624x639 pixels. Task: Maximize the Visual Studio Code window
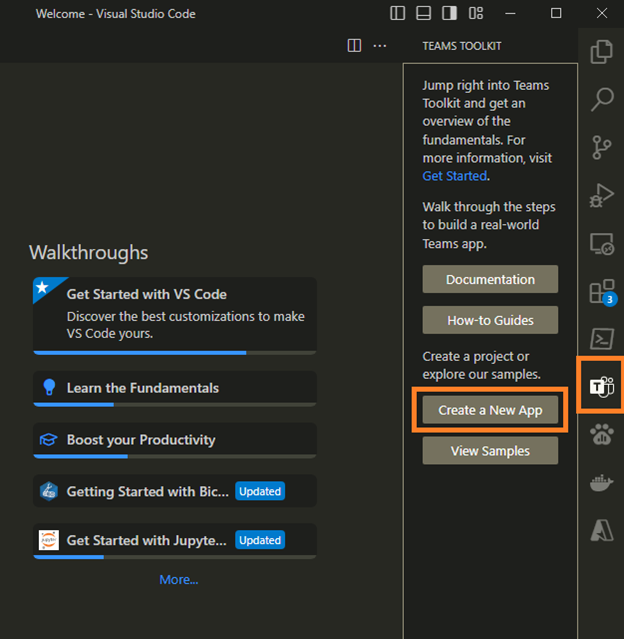click(x=556, y=13)
